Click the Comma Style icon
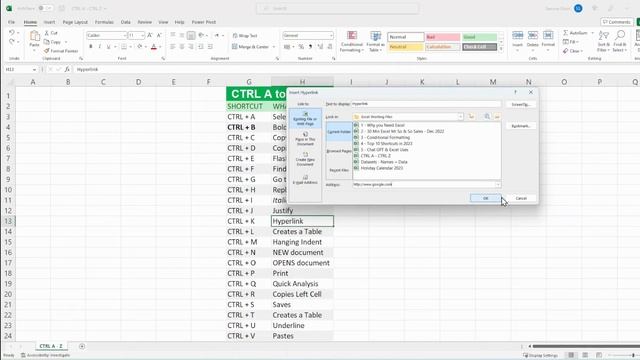640x360 pixels. click(x=310, y=47)
